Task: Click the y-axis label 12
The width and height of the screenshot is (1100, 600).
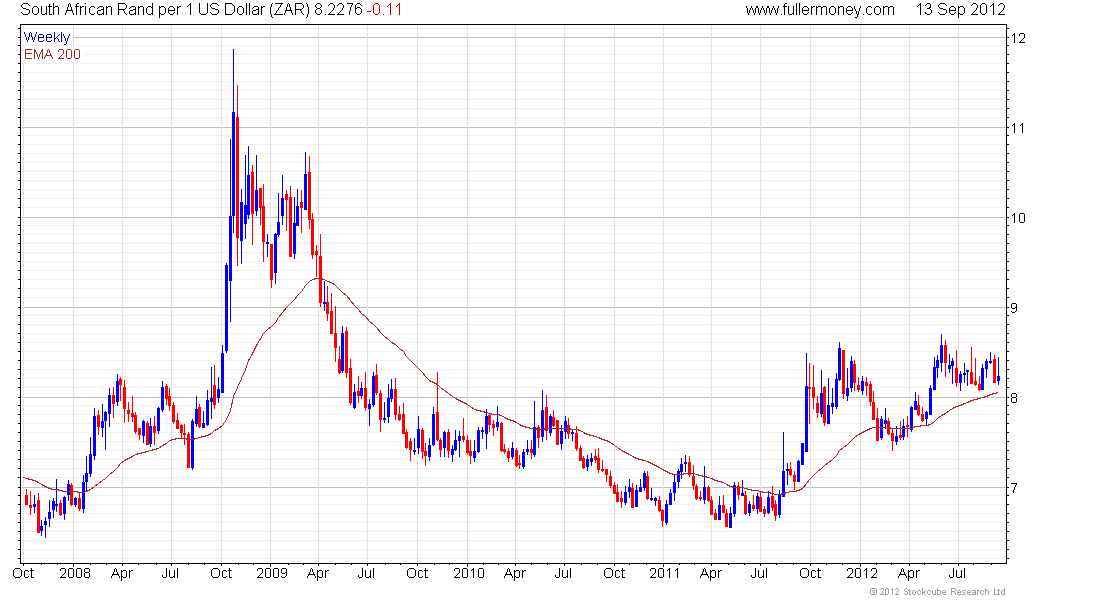Action: (1017, 38)
